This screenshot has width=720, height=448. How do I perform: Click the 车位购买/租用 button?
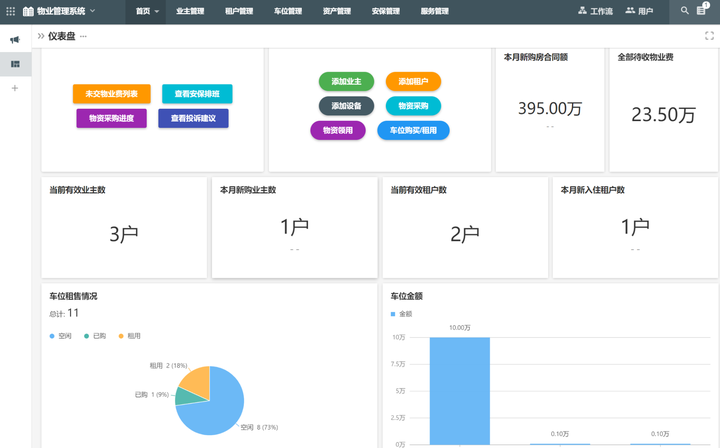(x=413, y=130)
